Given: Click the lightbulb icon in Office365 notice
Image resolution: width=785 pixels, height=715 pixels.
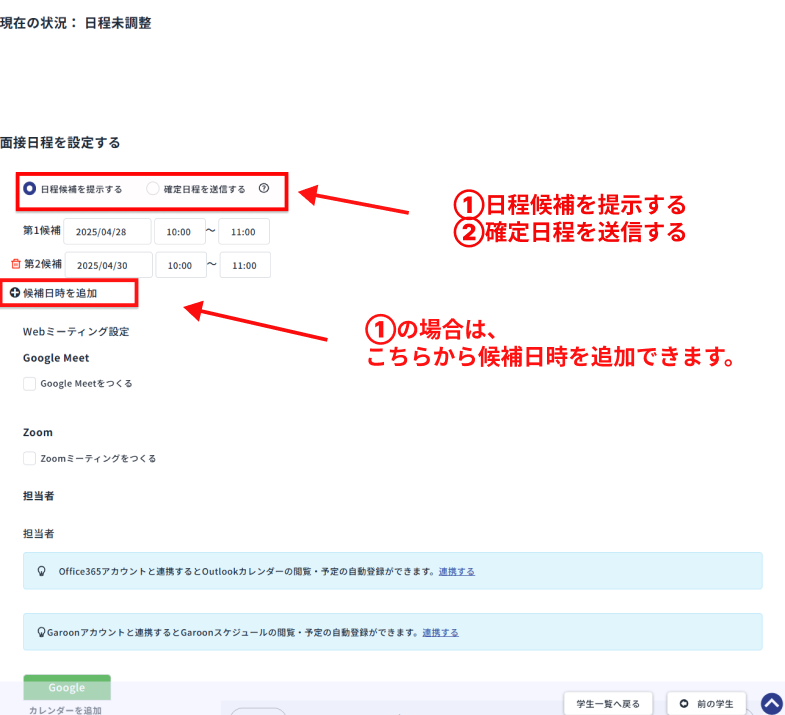Looking at the screenshot, I should 42,571.
